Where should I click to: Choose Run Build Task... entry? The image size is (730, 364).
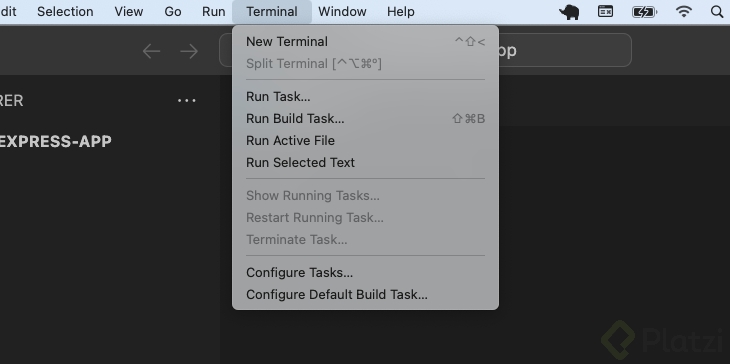click(x=365, y=118)
